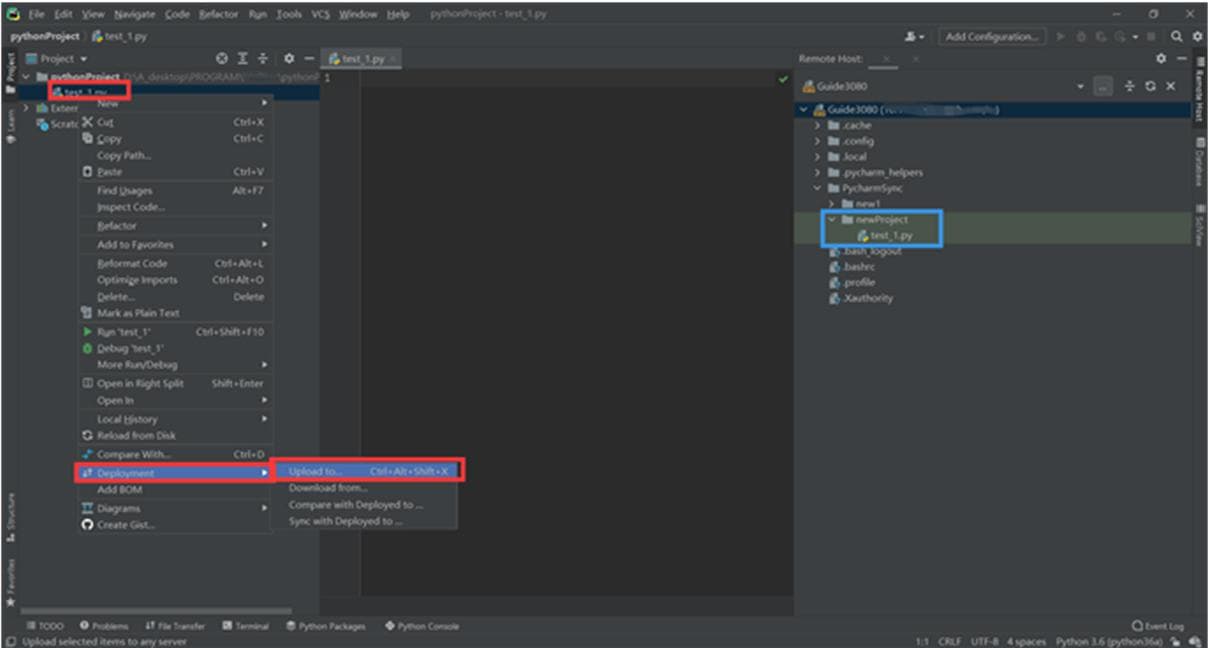
Task: Expand the .cache remote folder
Action: (818, 126)
